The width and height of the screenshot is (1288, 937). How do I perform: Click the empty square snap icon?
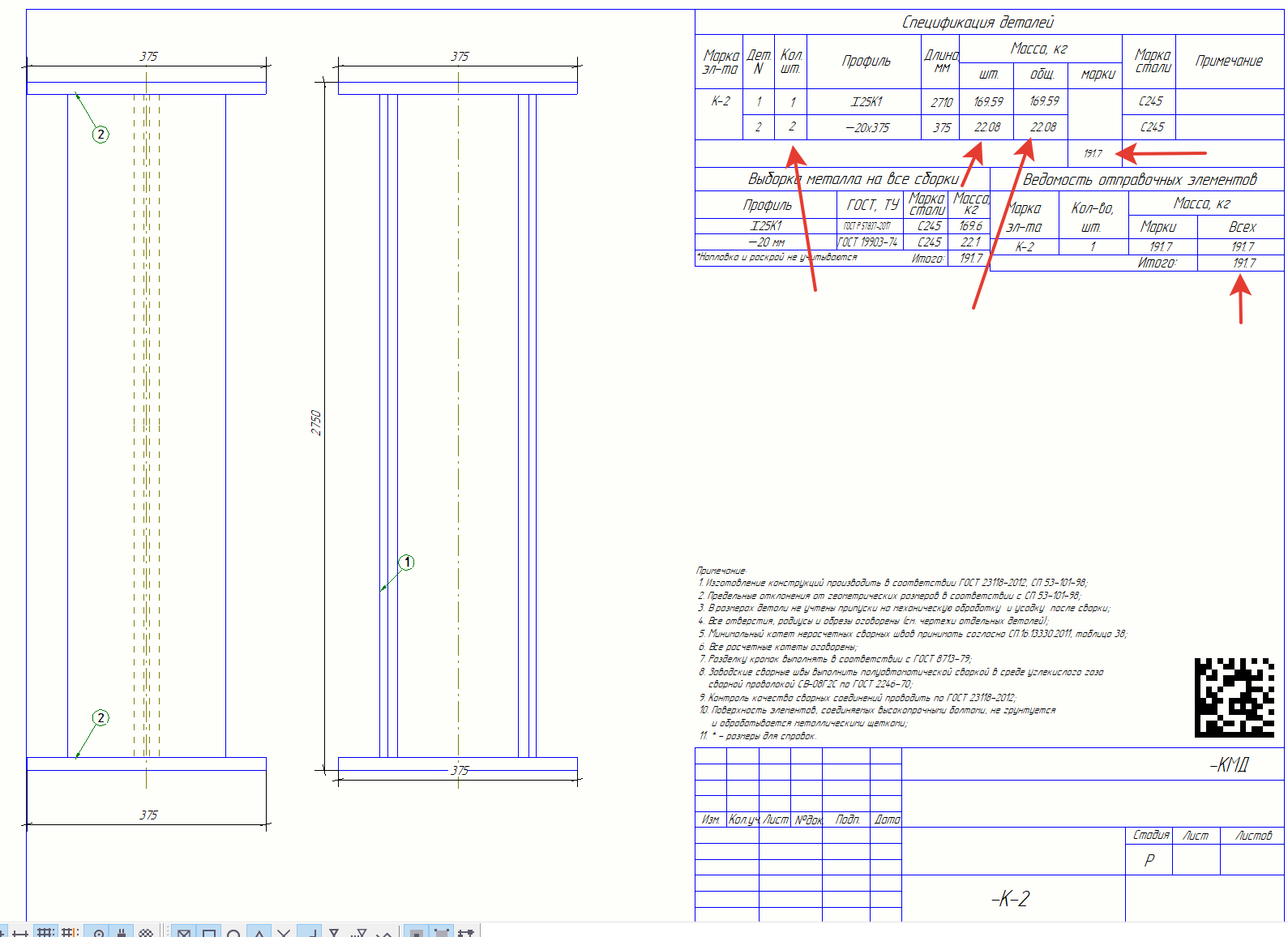coord(208,932)
